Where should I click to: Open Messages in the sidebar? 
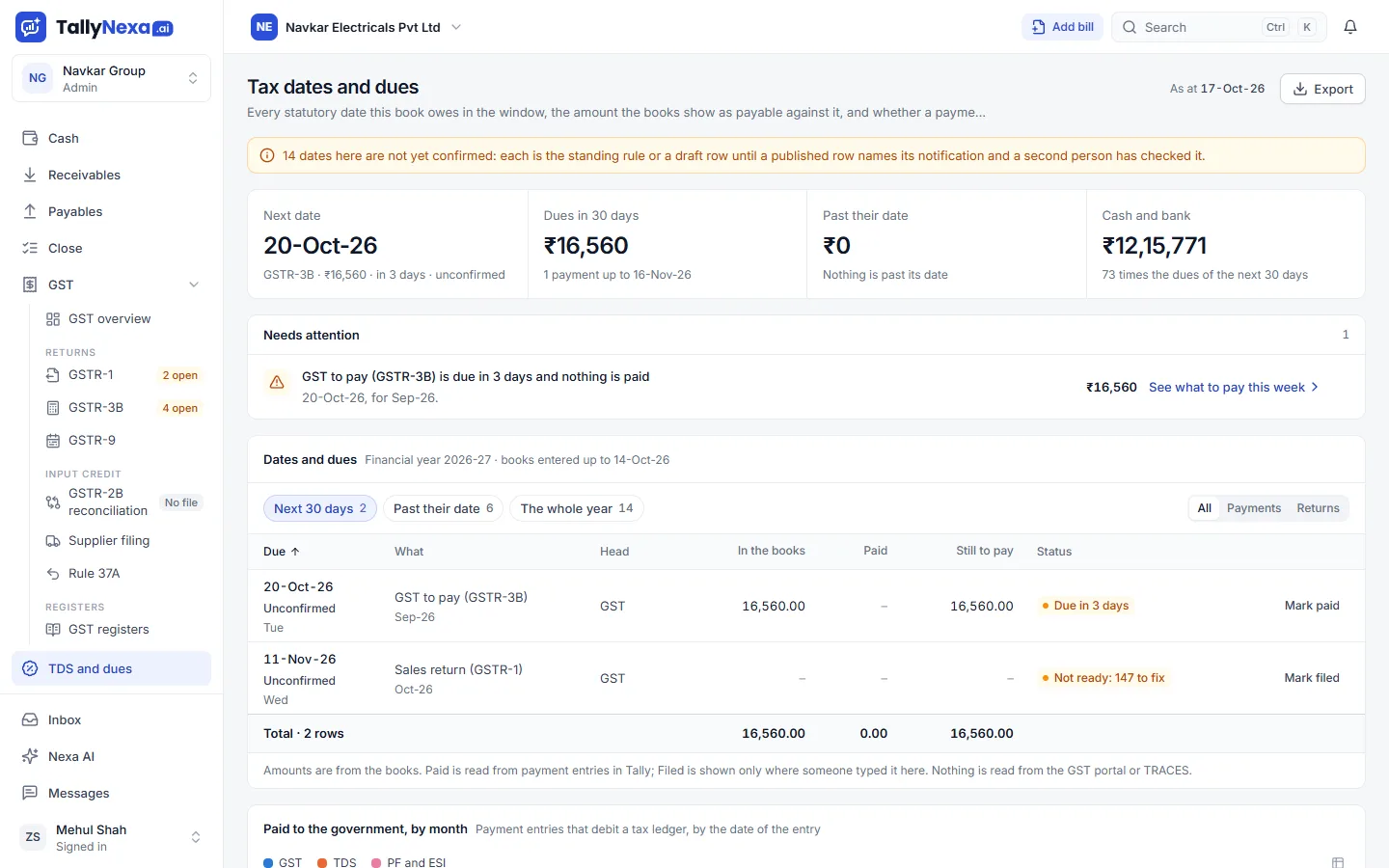111,793
